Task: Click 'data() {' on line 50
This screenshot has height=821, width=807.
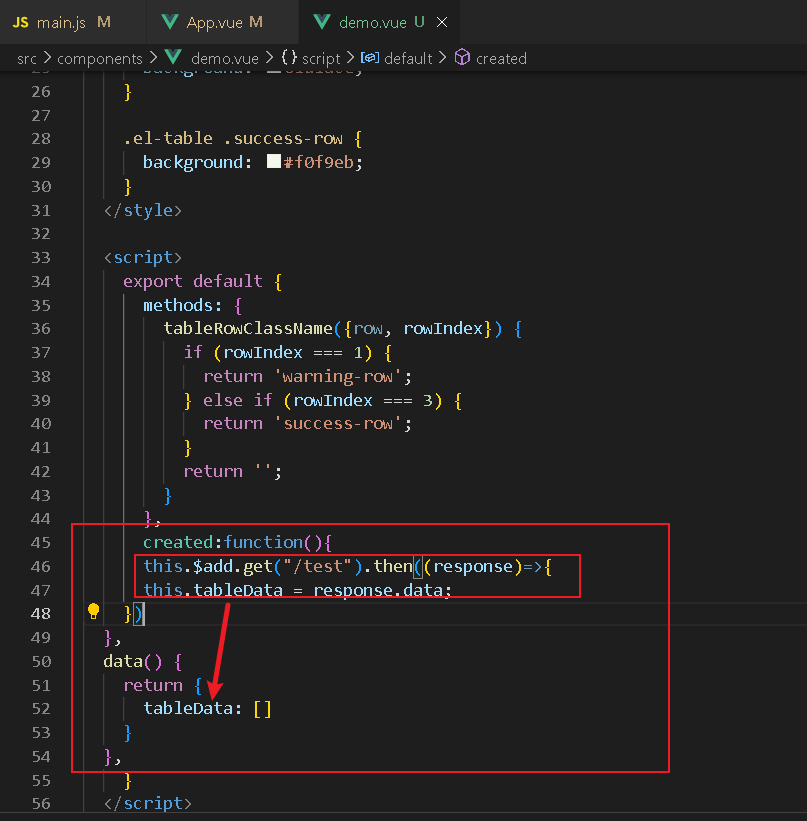Action: (x=142, y=661)
